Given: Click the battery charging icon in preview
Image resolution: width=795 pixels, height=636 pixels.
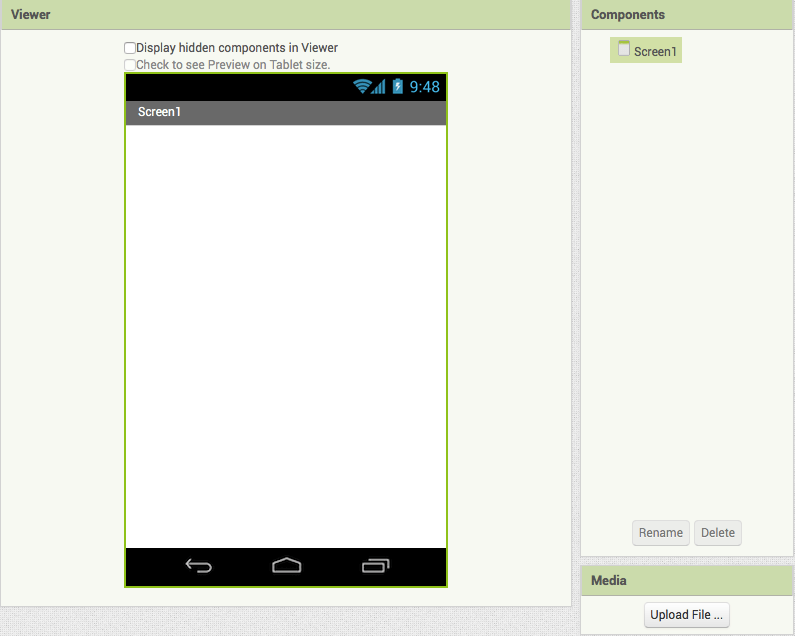Looking at the screenshot, I should (x=398, y=86).
